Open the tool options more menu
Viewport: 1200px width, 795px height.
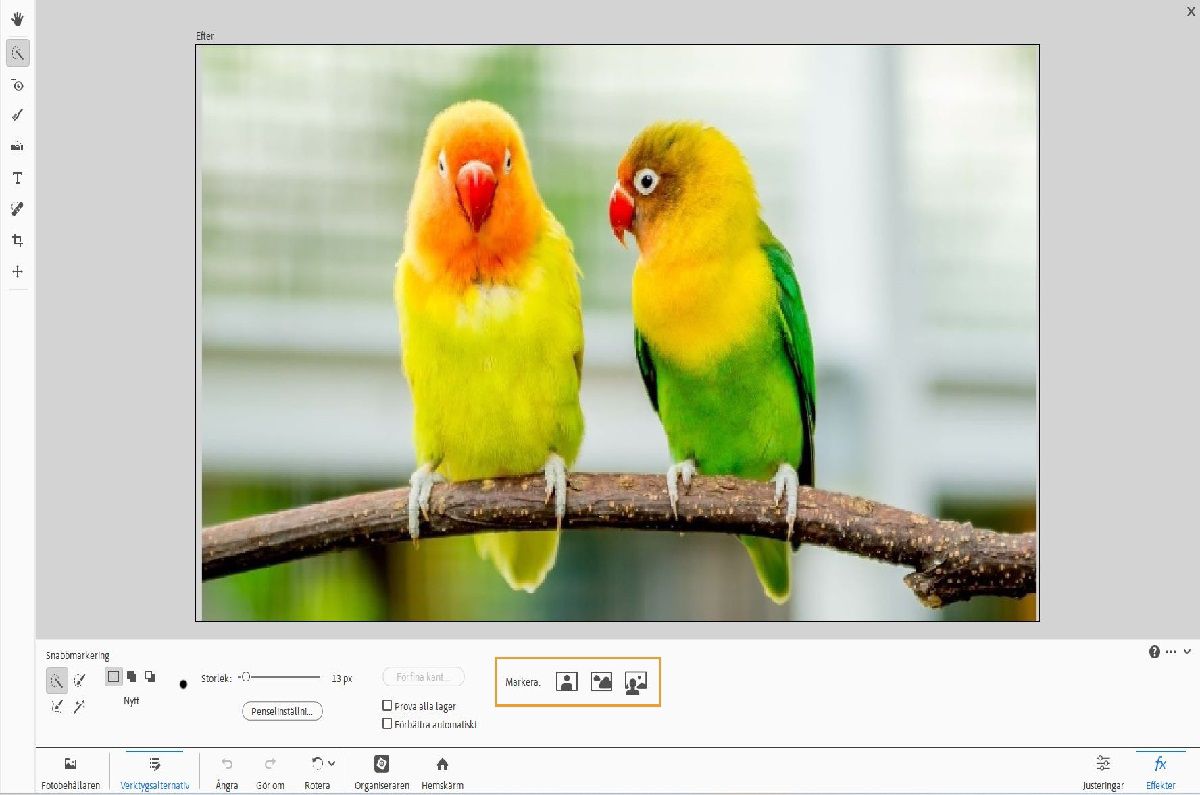1172,651
